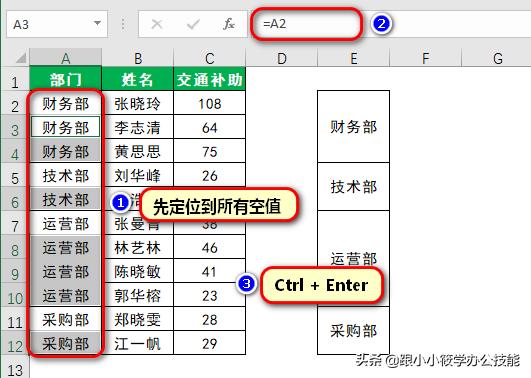Click the value 41
Viewport: 531px width, 378px height.
pos(210,272)
